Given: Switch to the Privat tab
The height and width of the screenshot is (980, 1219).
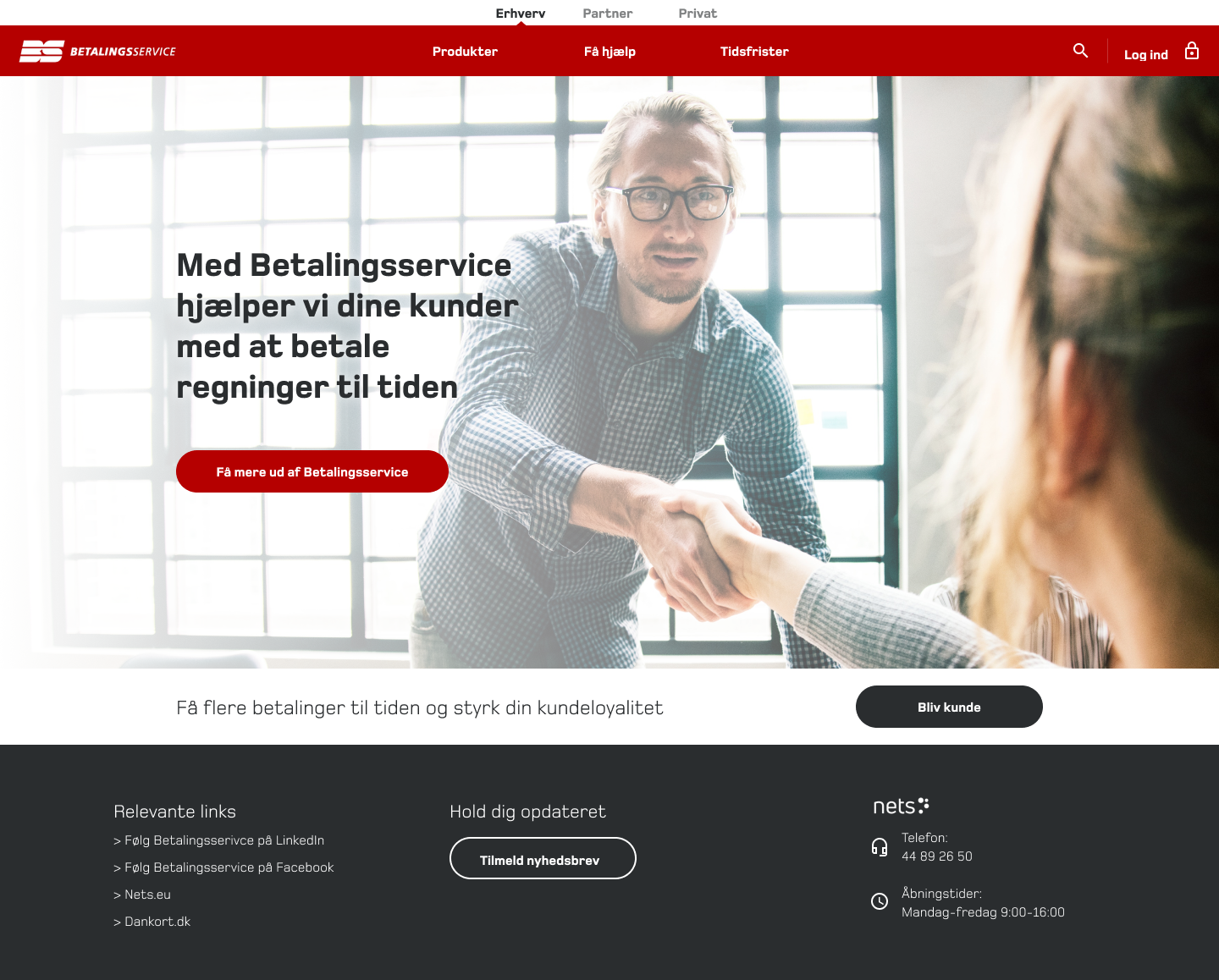Looking at the screenshot, I should 698,14.
